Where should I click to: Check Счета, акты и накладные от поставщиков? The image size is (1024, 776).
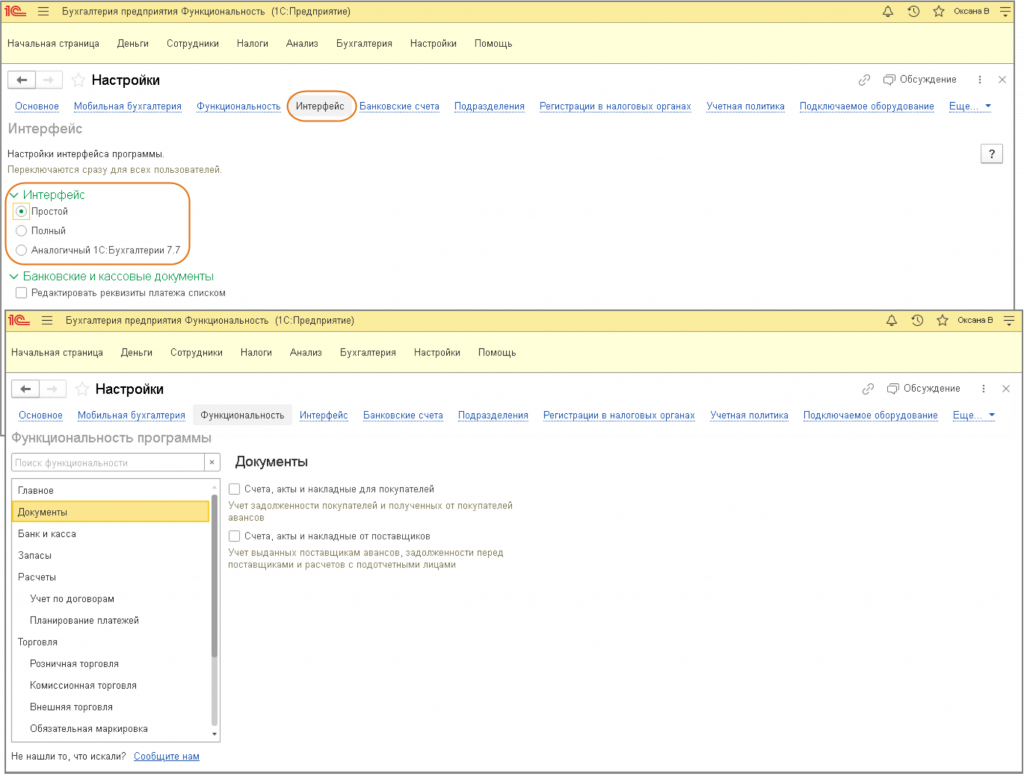coord(234,536)
